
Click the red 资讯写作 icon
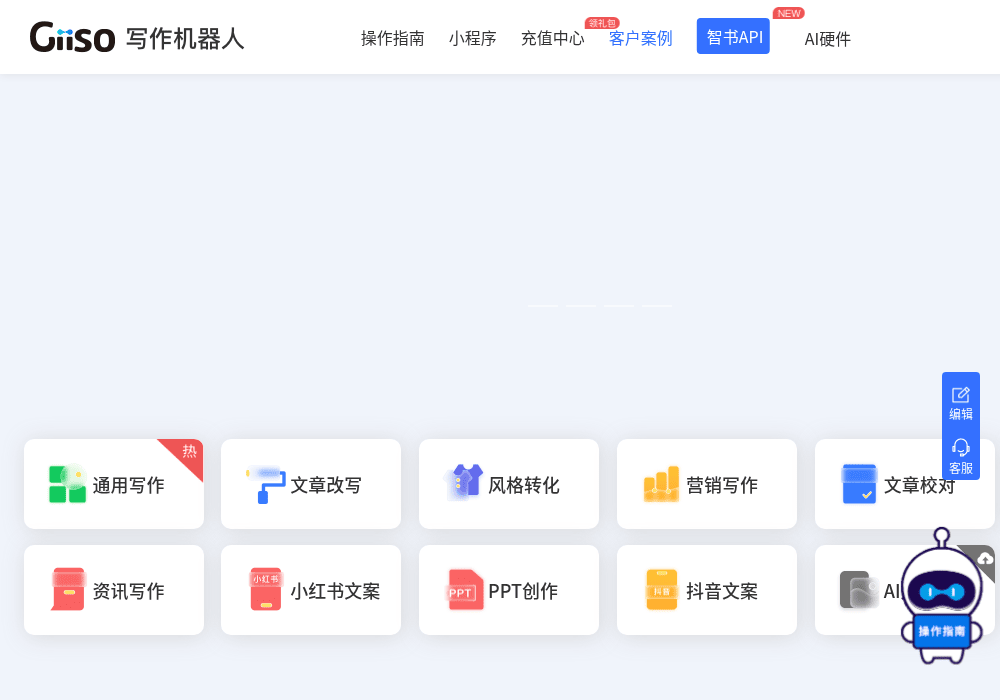click(68, 589)
